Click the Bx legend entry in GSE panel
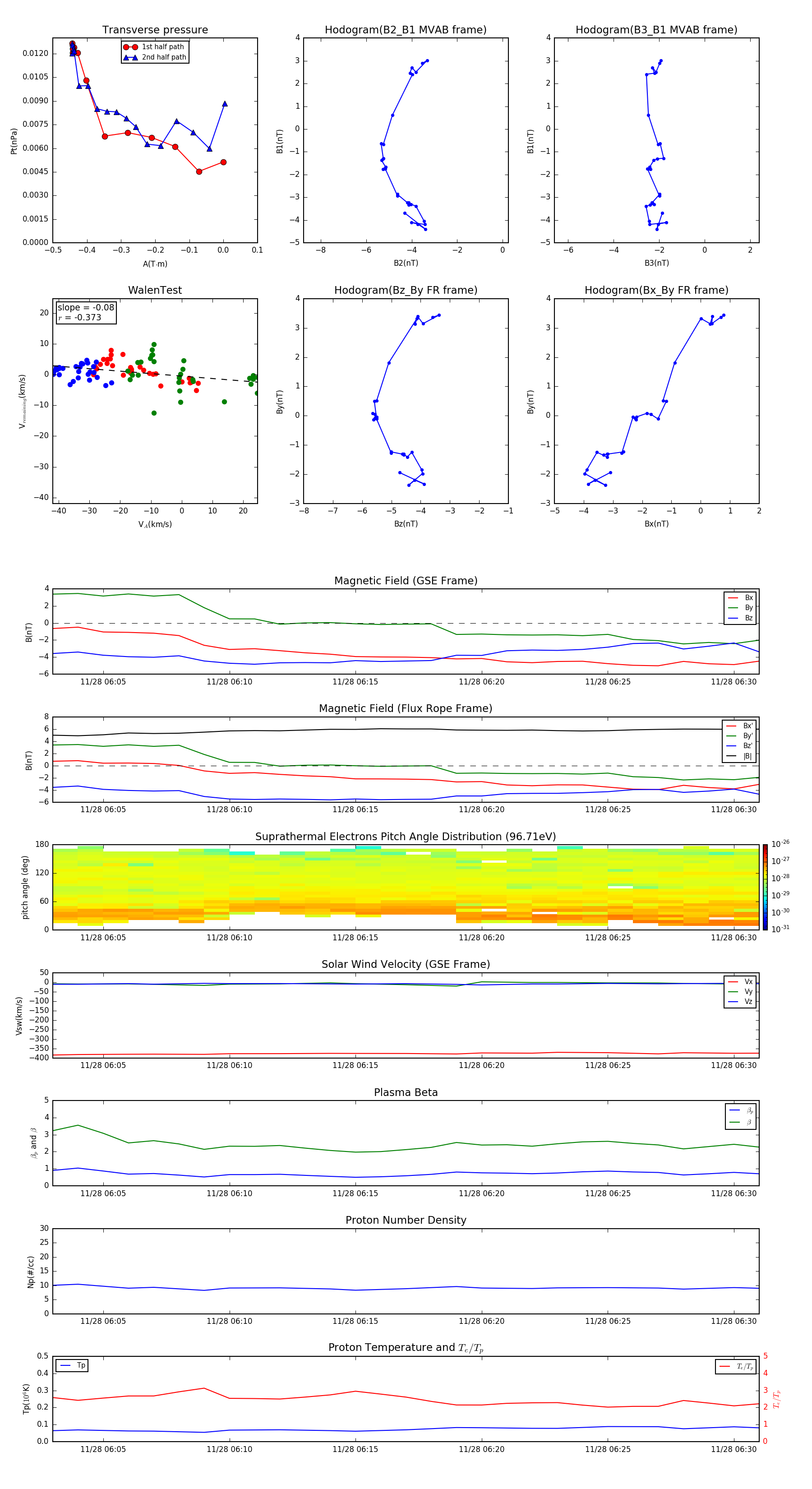Screen dimensions: 812x1489 point(740,598)
